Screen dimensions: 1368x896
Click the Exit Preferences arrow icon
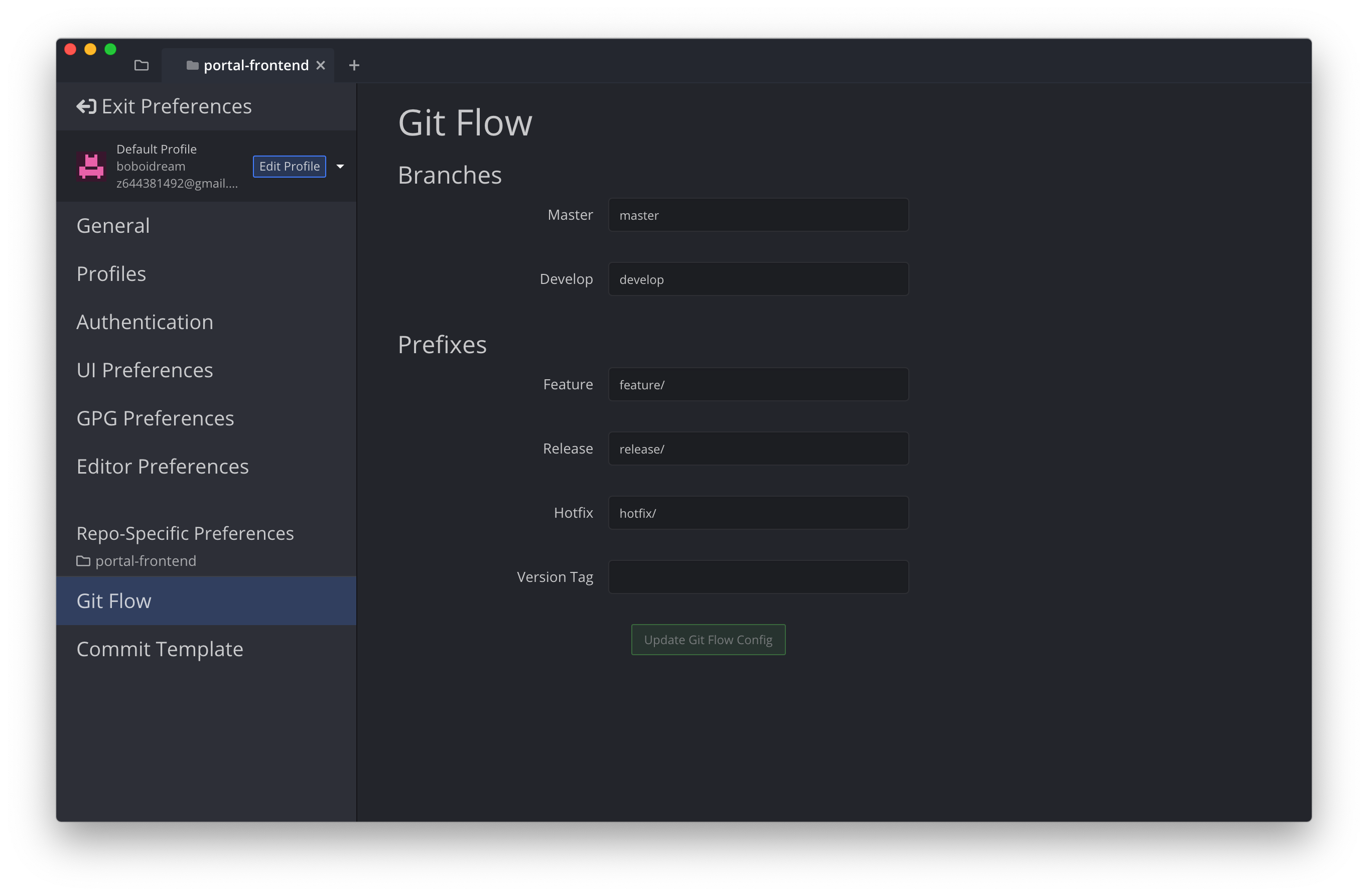tap(86, 106)
